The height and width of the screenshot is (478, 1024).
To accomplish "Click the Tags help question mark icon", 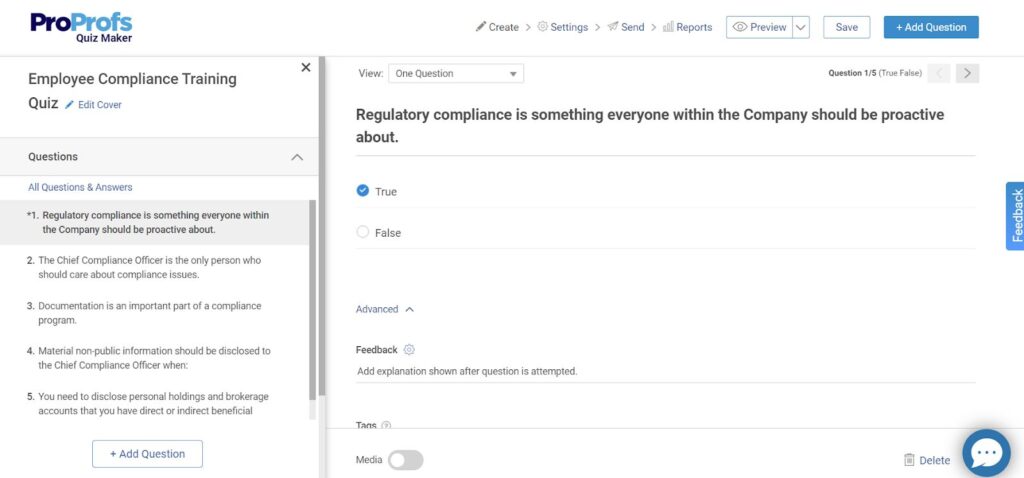I will pos(386,426).
